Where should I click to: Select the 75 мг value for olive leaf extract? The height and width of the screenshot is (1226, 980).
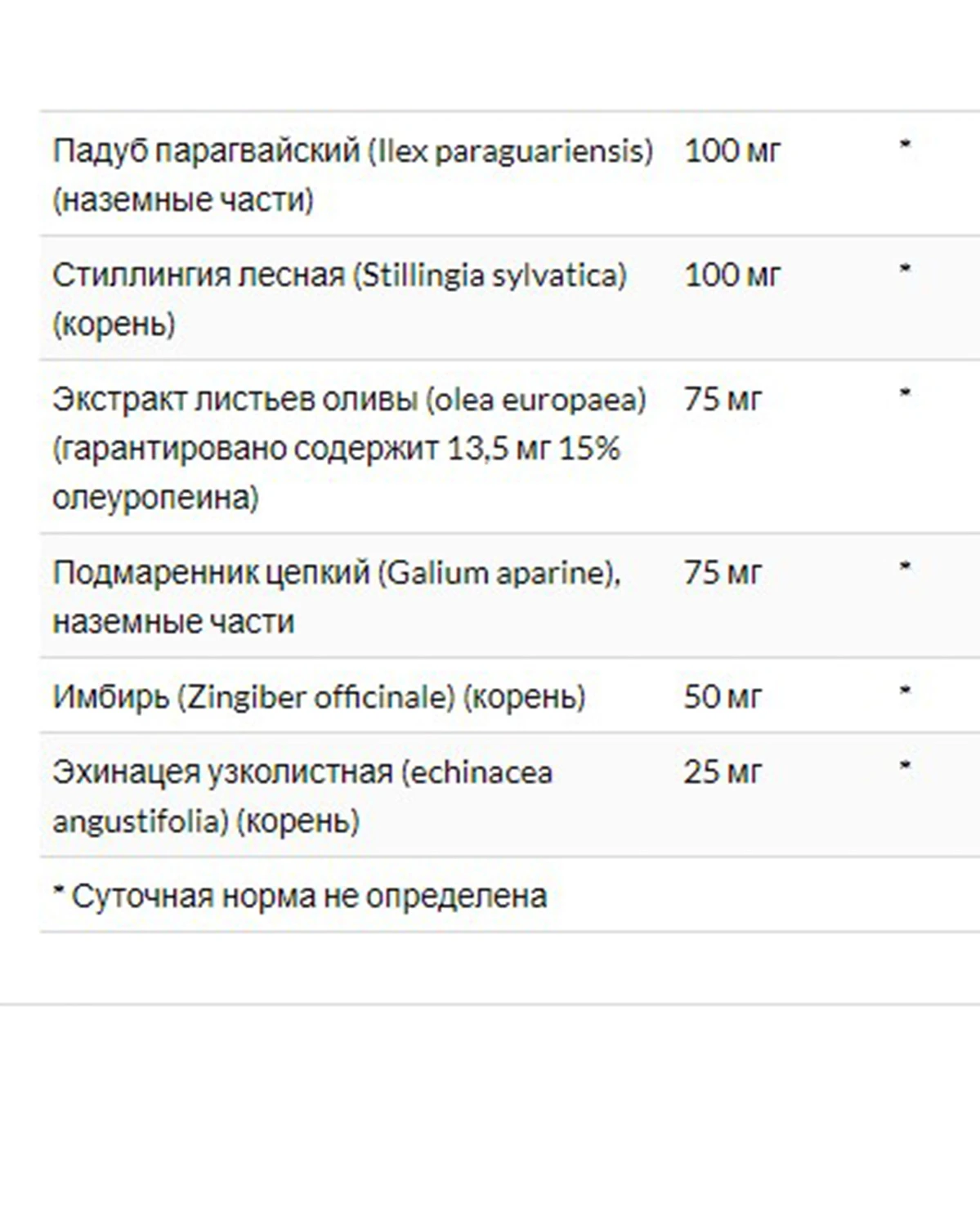723,399
